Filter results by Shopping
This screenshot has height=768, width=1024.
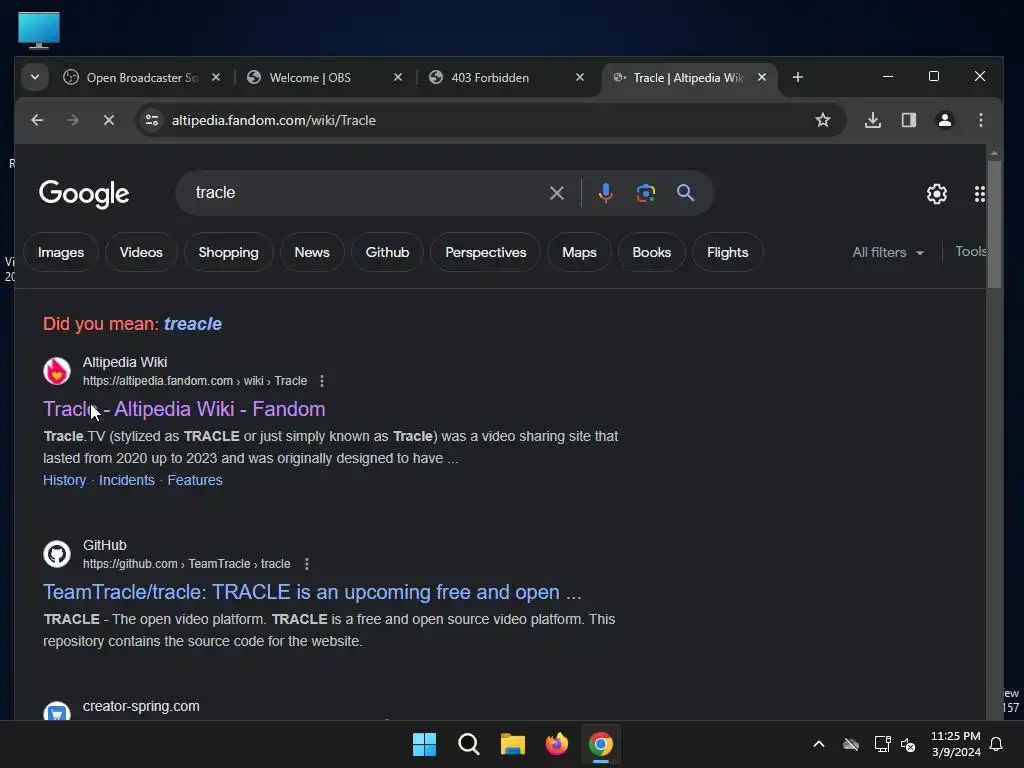coord(229,252)
